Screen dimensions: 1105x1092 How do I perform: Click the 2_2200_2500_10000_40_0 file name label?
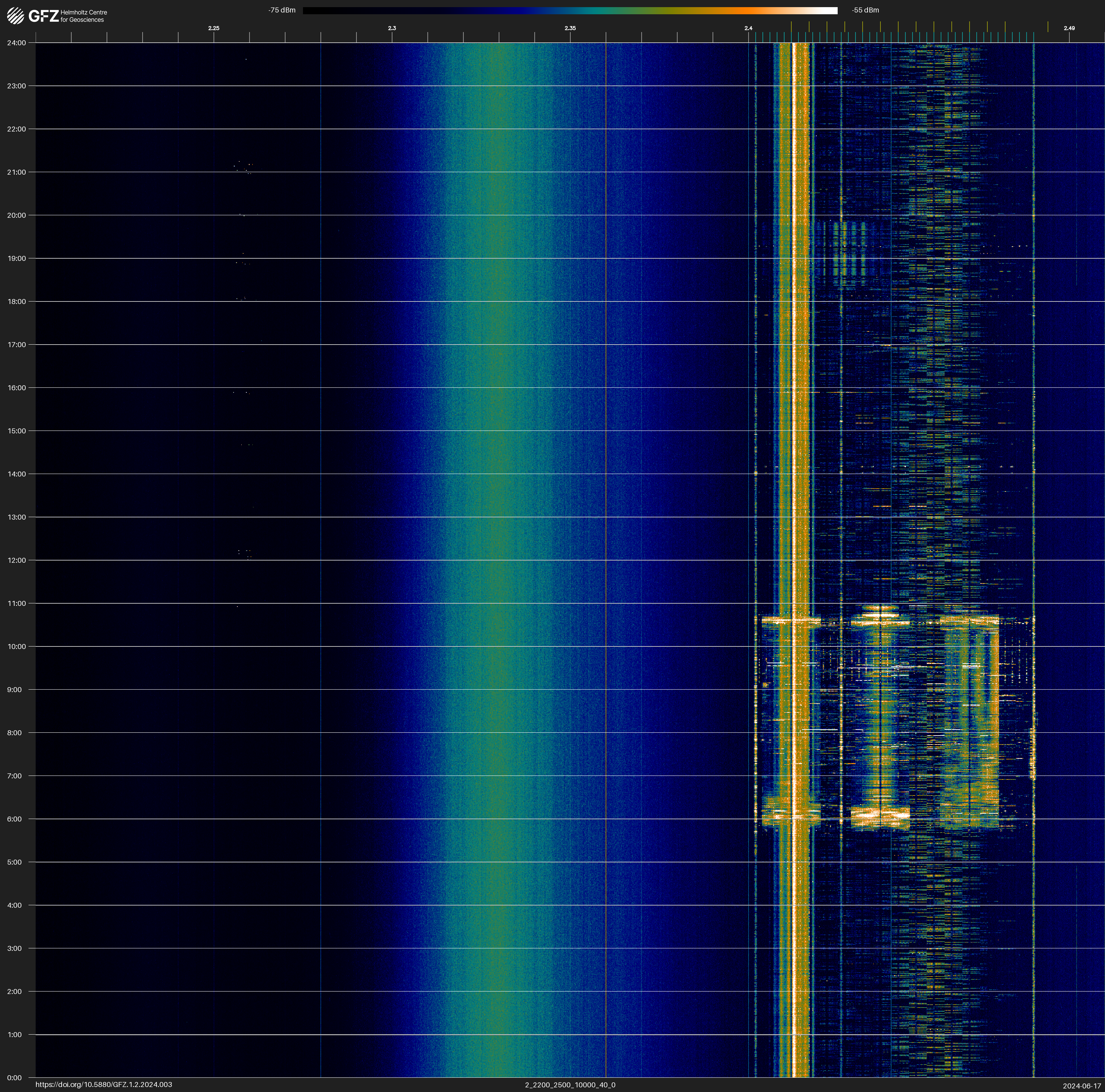coord(570,1085)
